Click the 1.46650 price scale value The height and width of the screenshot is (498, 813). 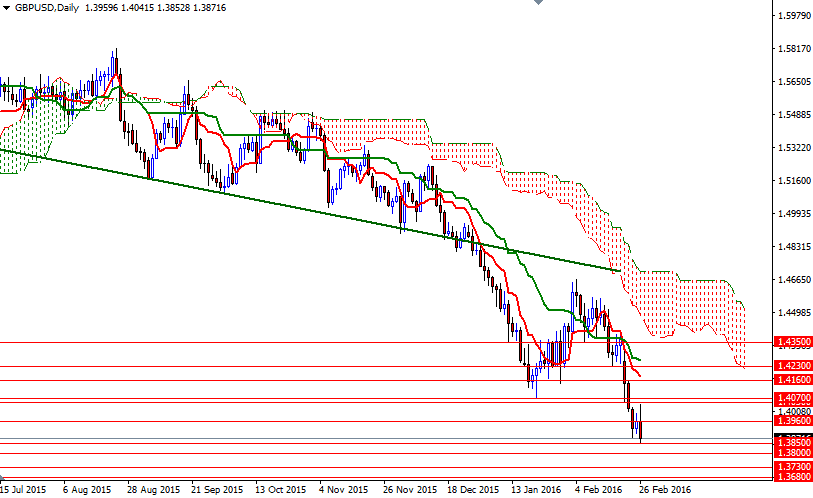click(794, 280)
